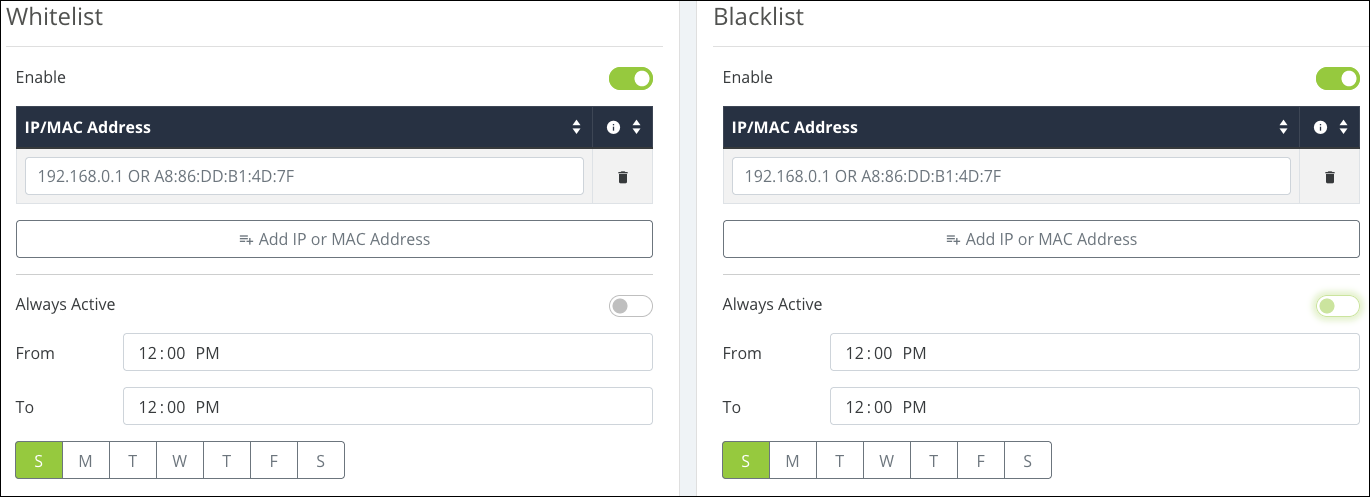Disable the Whitelist Enable toggle
The width and height of the screenshot is (1370, 497).
(x=631, y=78)
